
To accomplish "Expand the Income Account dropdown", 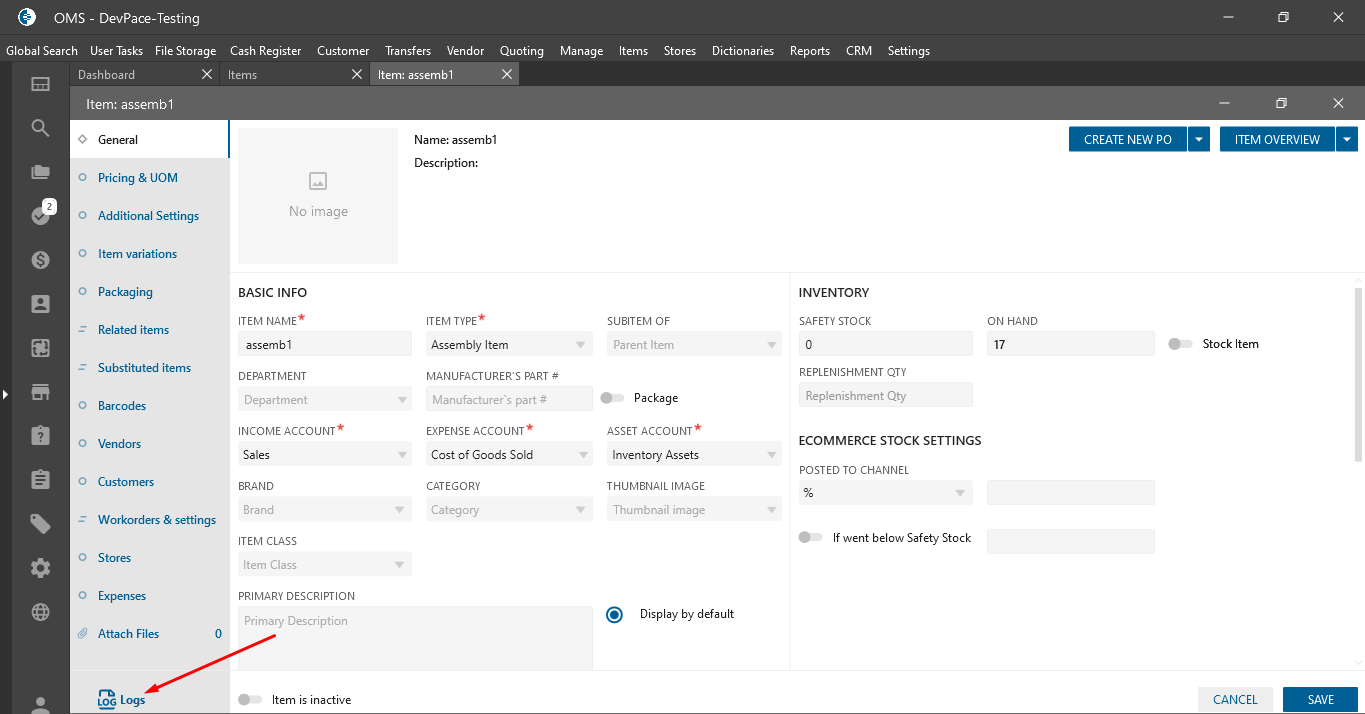I will pos(325,455).
